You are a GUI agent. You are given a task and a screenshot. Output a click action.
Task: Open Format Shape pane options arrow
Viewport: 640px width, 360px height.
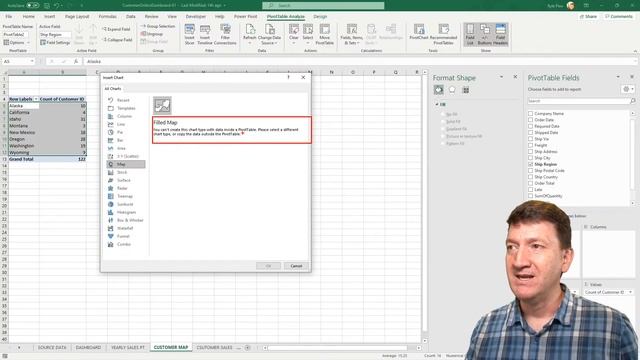(501, 77)
